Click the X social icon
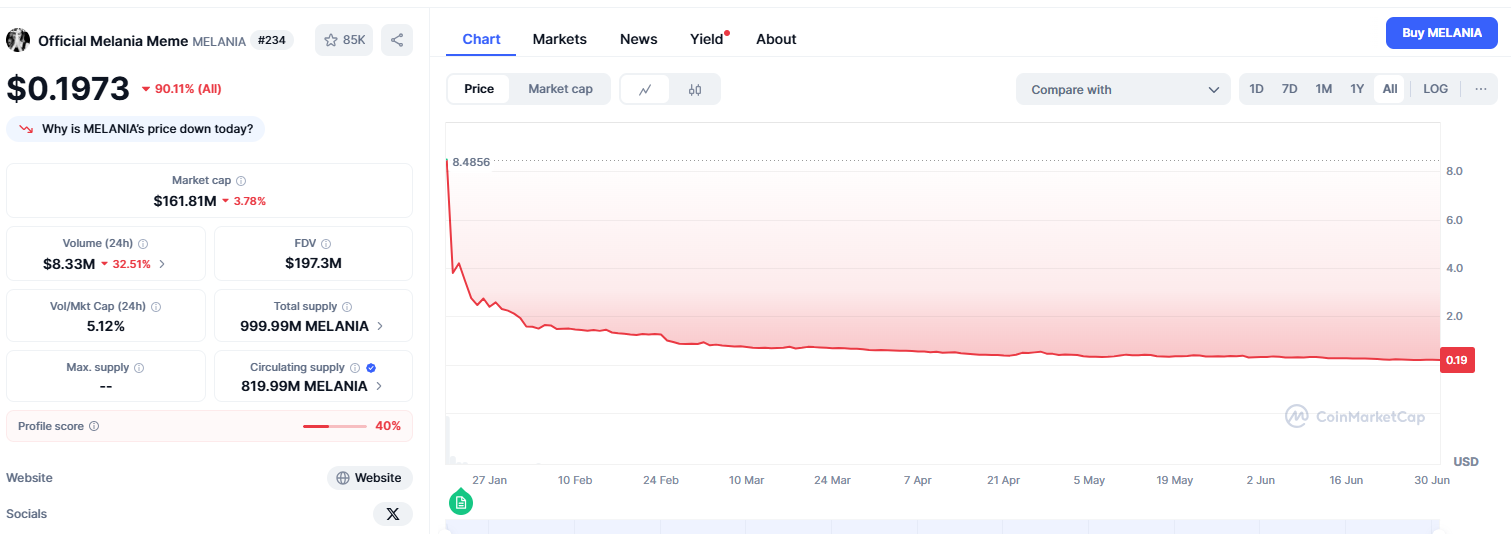Viewport: 1511px width, 534px height. click(x=392, y=514)
